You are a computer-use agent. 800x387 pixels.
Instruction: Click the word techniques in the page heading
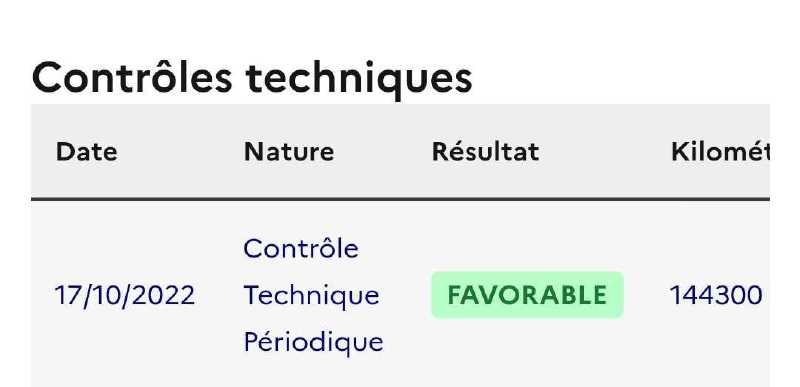[x=359, y=78]
